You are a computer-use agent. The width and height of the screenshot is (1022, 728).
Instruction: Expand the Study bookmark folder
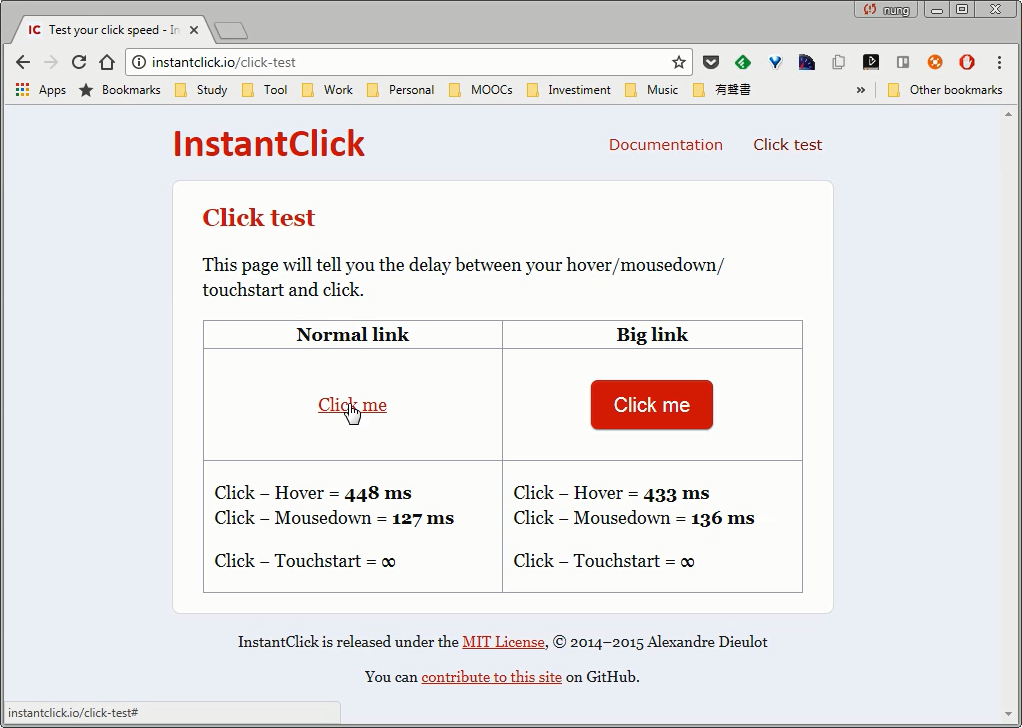tap(201, 90)
